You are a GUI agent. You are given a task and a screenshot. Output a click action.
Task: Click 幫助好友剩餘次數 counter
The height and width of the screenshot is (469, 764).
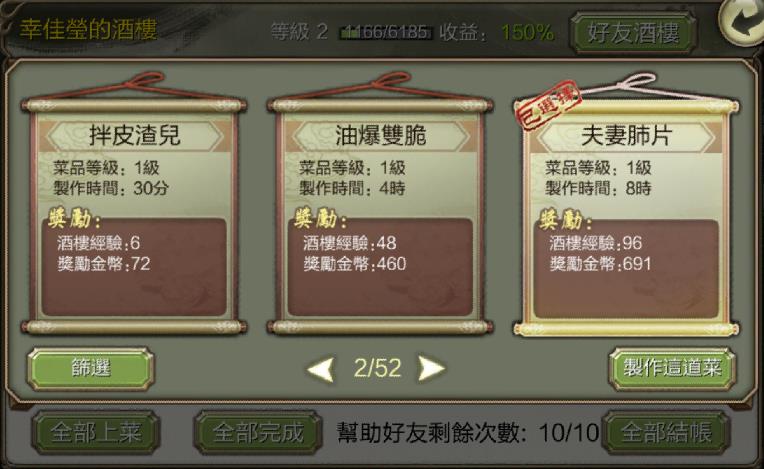468,432
